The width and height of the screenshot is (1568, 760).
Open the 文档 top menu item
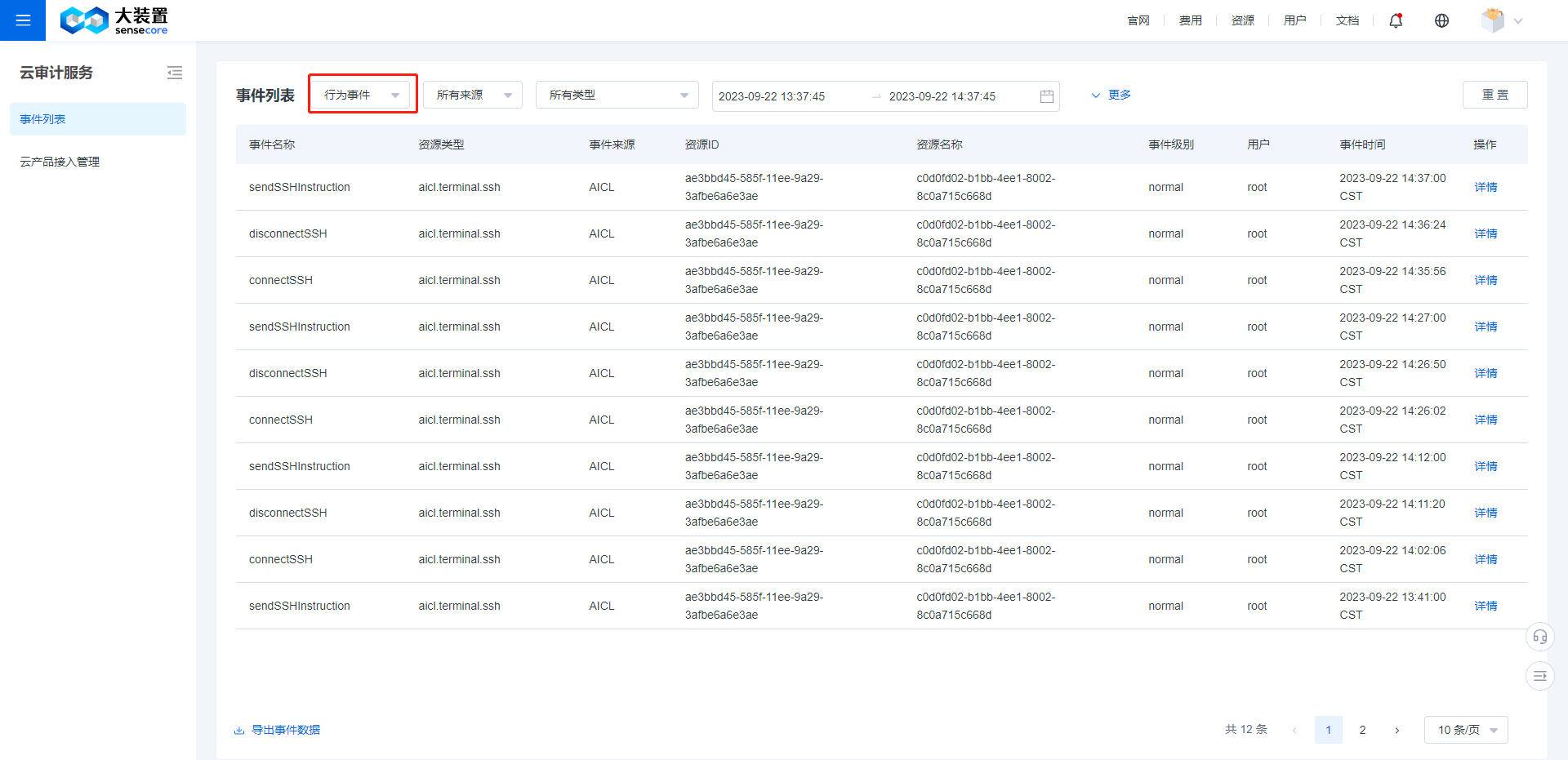[1347, 20]
